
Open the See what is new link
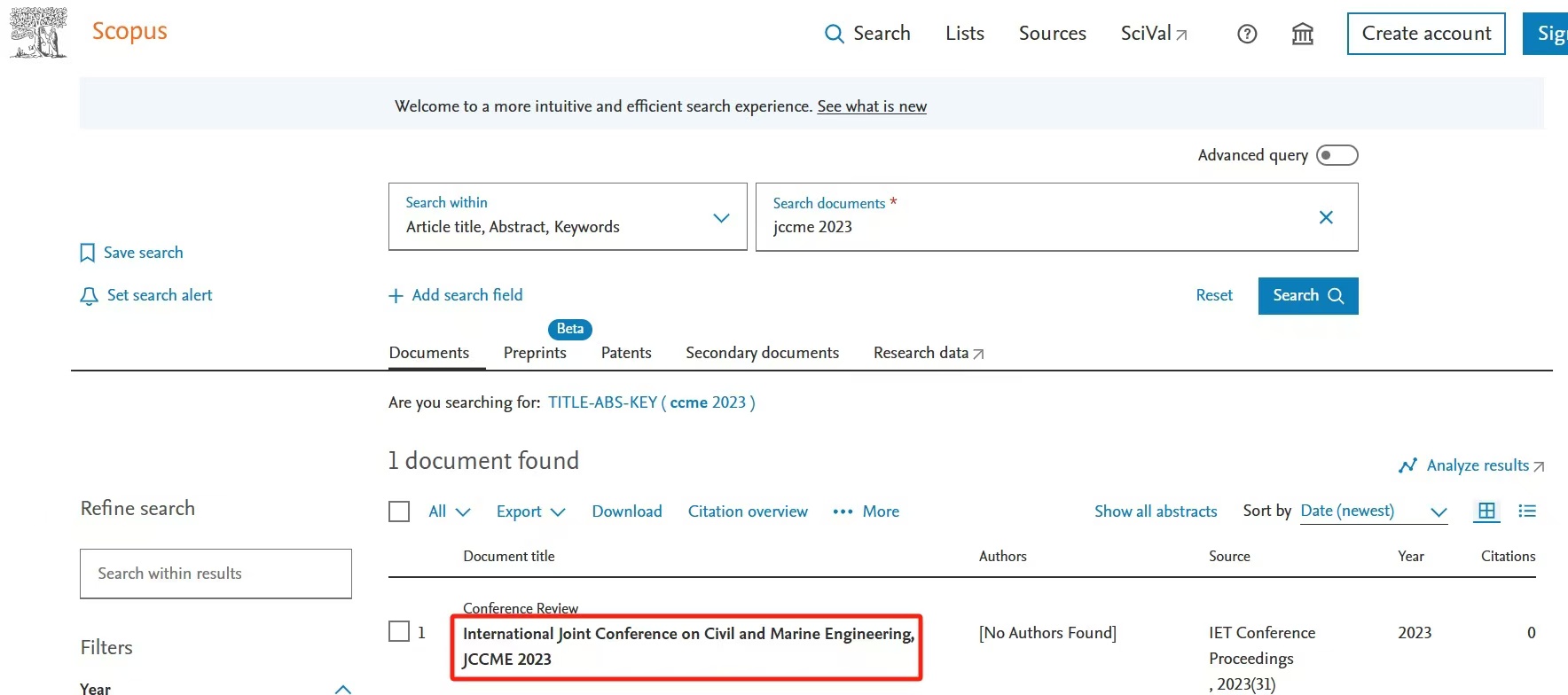pos(872,106)
